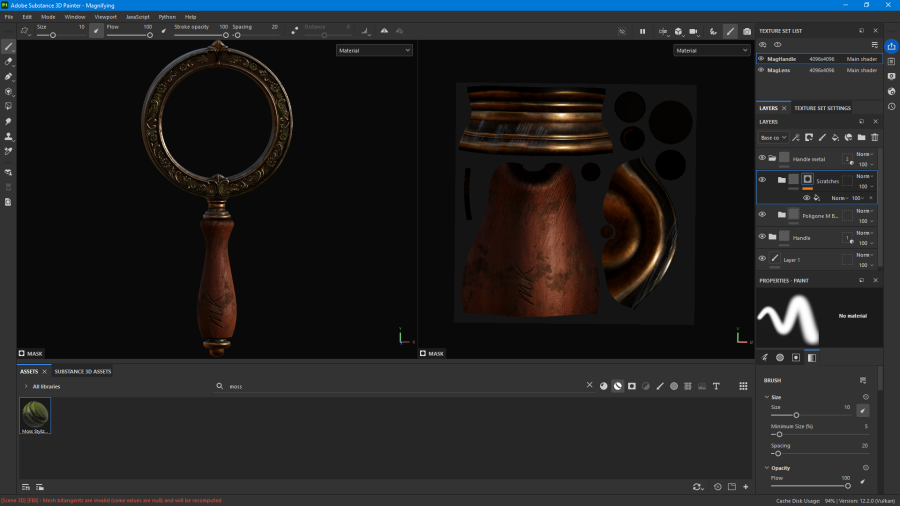900x506 pixels.
Task: Toggle visibility of MagLens texture set
Action: [762, 70]
